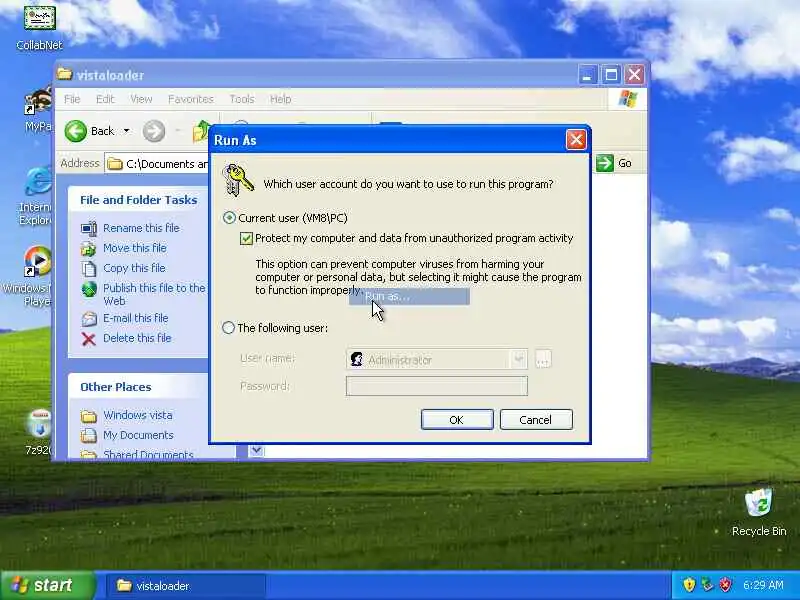Click the green Go arrow button
800x600 pixels.
click(605, 163)
